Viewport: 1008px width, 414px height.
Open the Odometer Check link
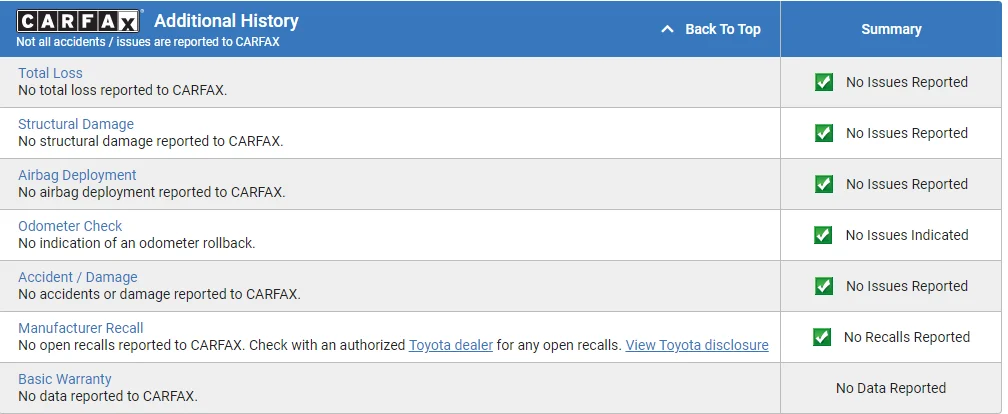click(x=70, y=226)
